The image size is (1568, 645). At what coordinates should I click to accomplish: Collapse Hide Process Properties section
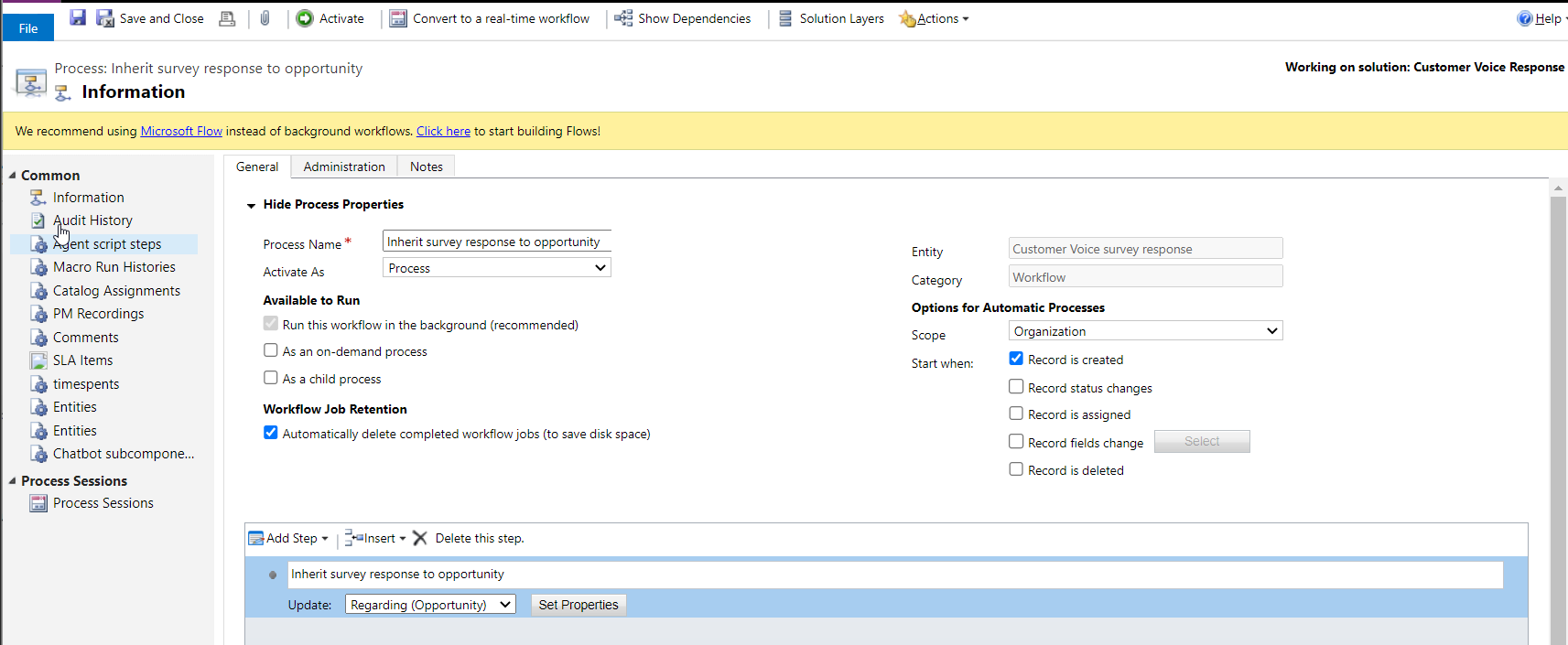click(251, 206)
